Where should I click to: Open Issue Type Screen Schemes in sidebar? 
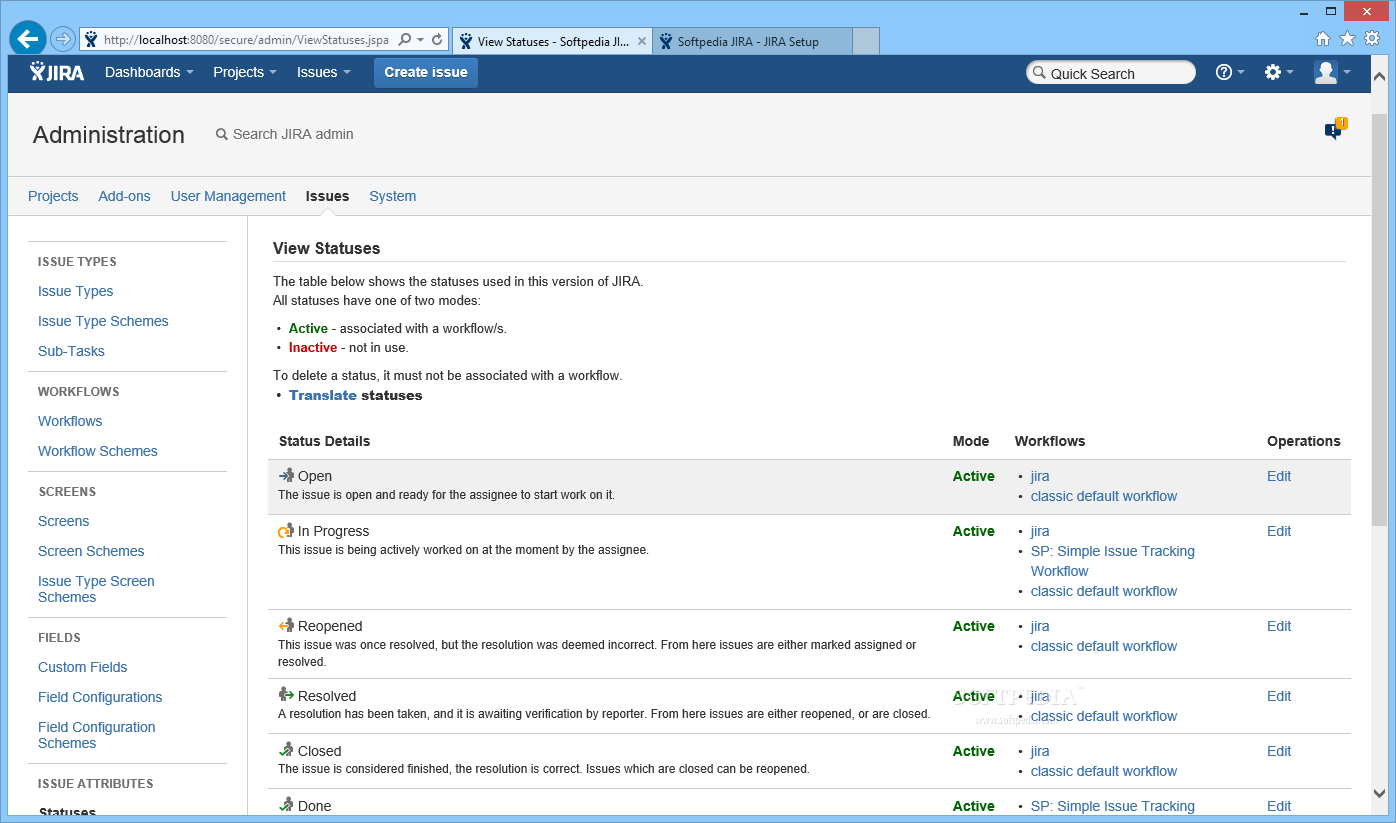[x=96, y=589]
